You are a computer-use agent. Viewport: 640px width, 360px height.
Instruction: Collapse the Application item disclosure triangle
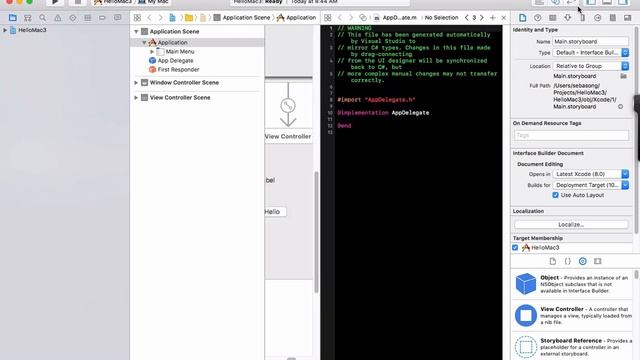coord(144,42)
